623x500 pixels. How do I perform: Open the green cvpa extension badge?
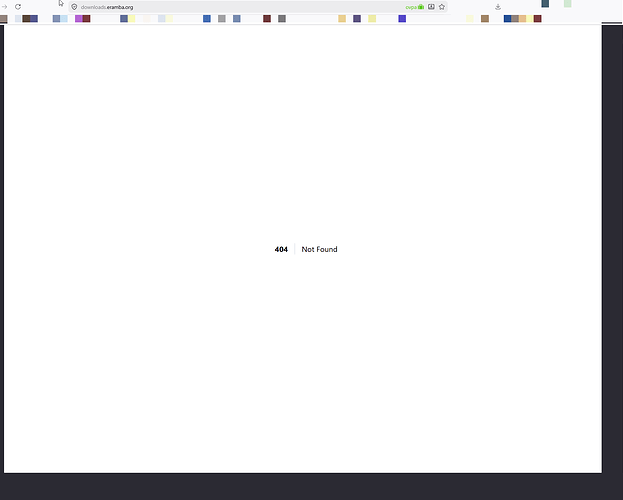[414, 7]
